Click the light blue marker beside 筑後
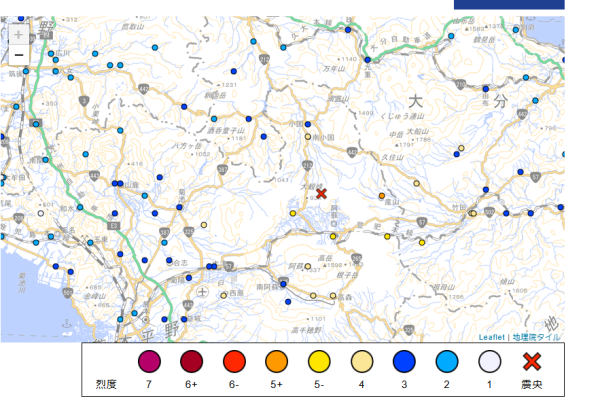This screenshot has width=600, height=403. point(26,71)
